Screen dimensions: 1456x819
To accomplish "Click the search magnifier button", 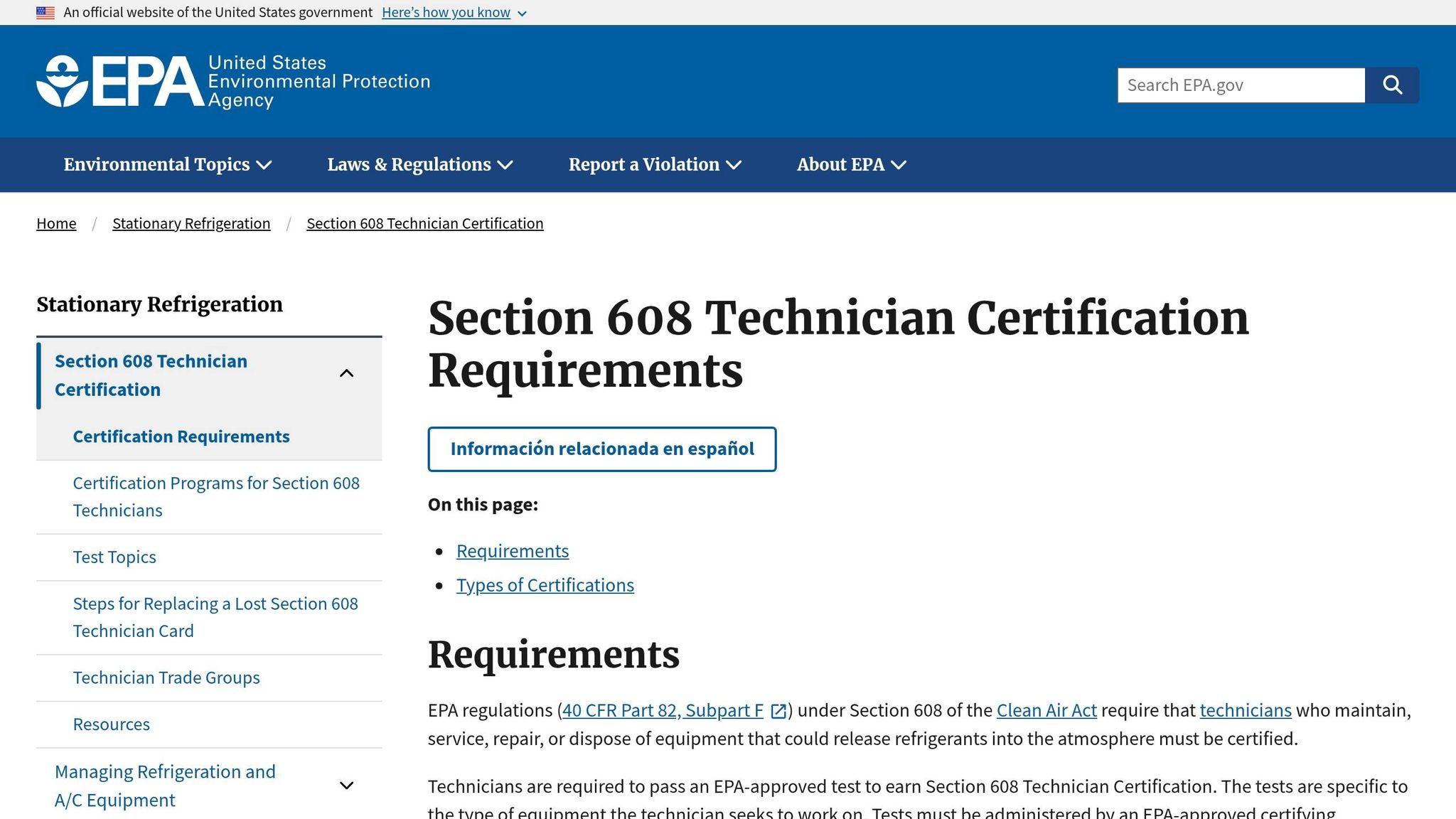I will (x=1392, y=85).
